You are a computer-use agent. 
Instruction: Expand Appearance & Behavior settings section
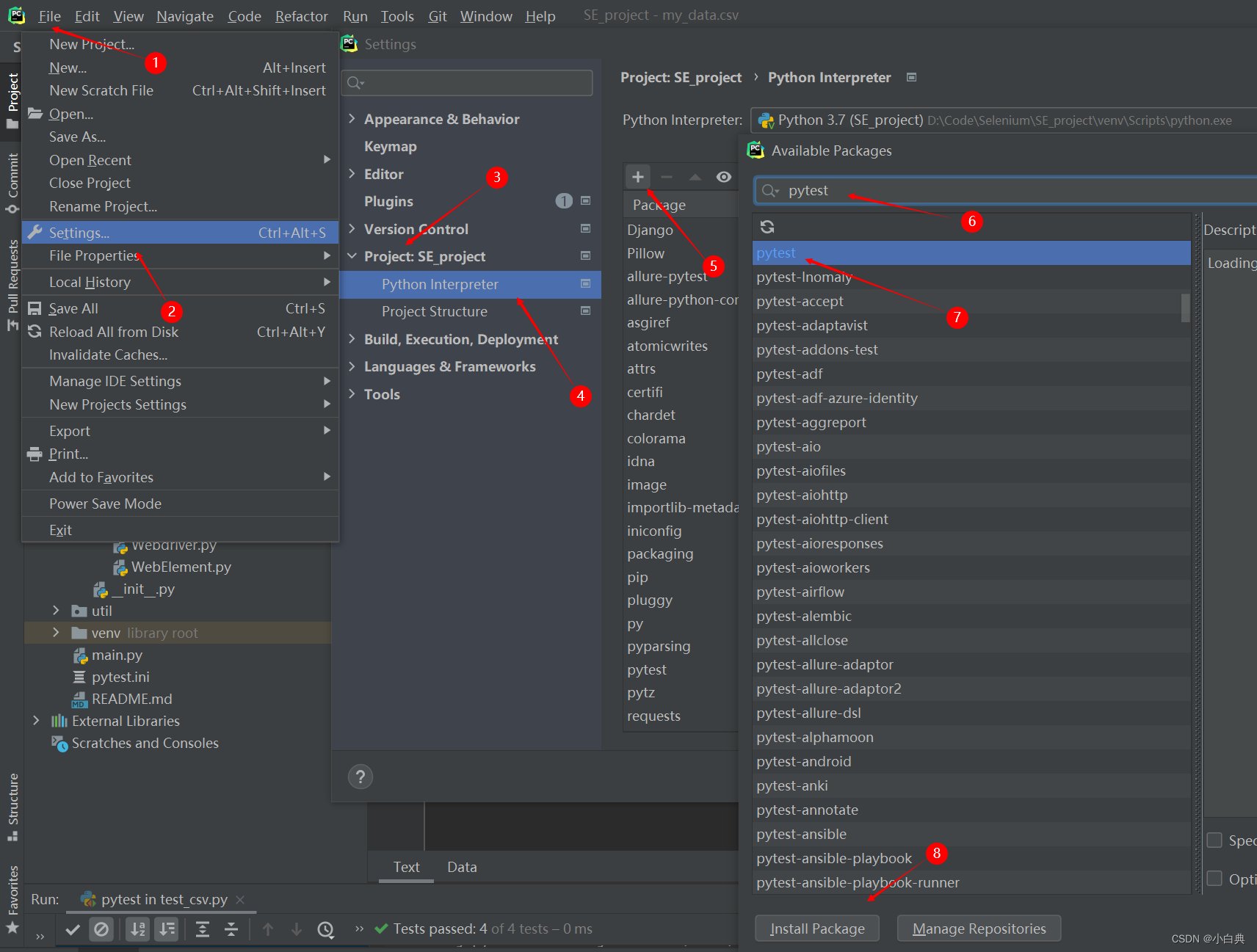click(x=352, y=118)
